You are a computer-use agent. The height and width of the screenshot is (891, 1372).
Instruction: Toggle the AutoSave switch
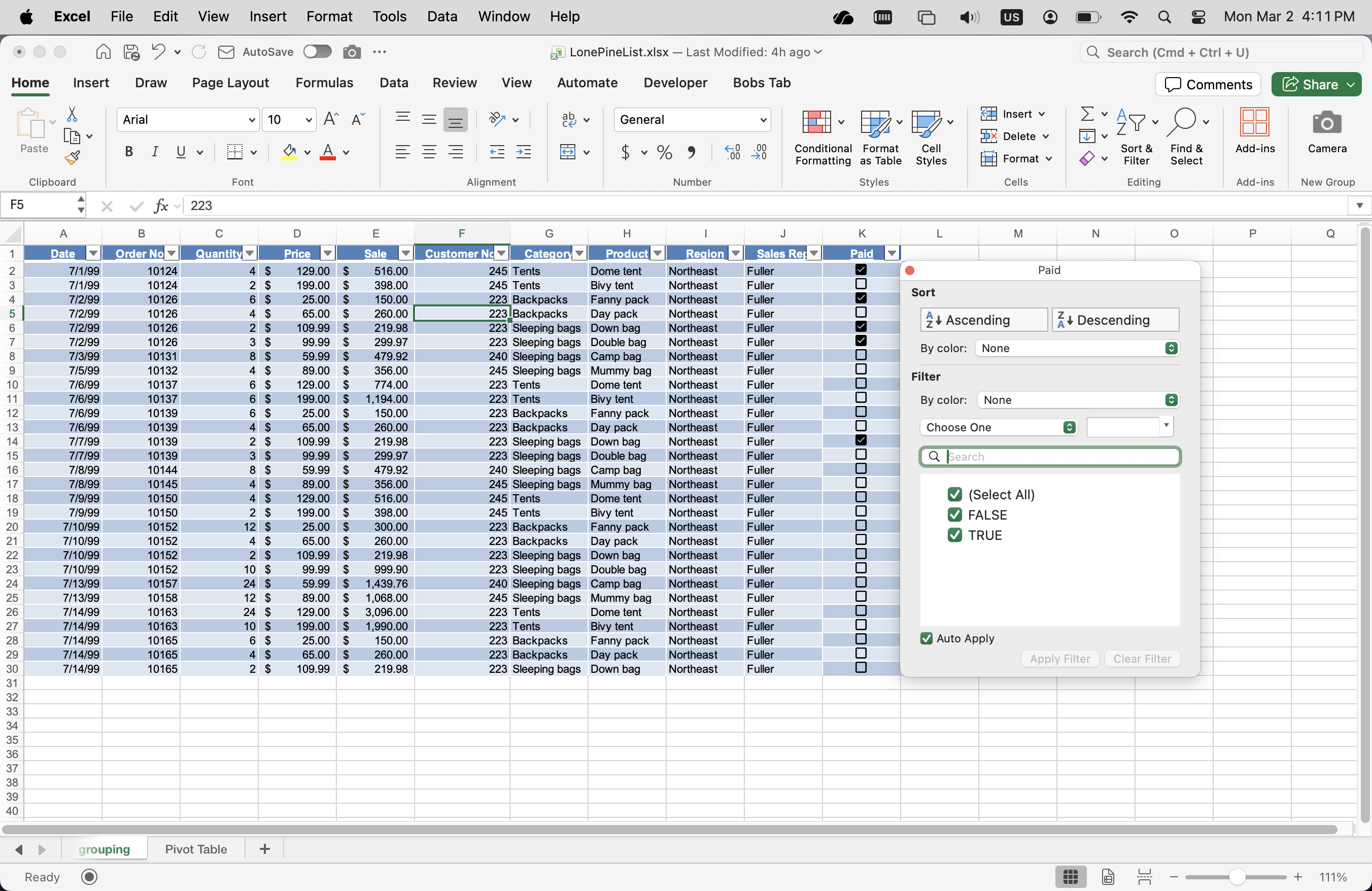(317, 52)
